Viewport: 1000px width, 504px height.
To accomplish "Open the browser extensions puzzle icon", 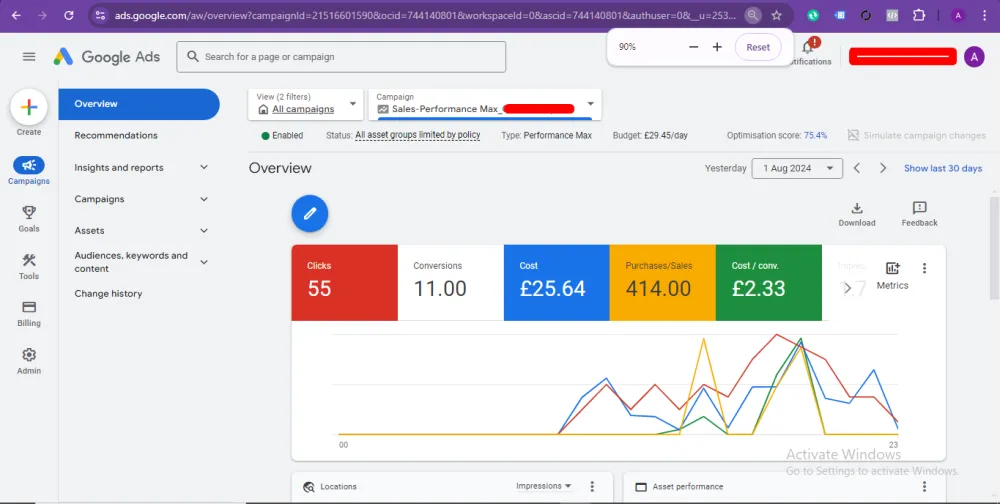I will (918, 15).
